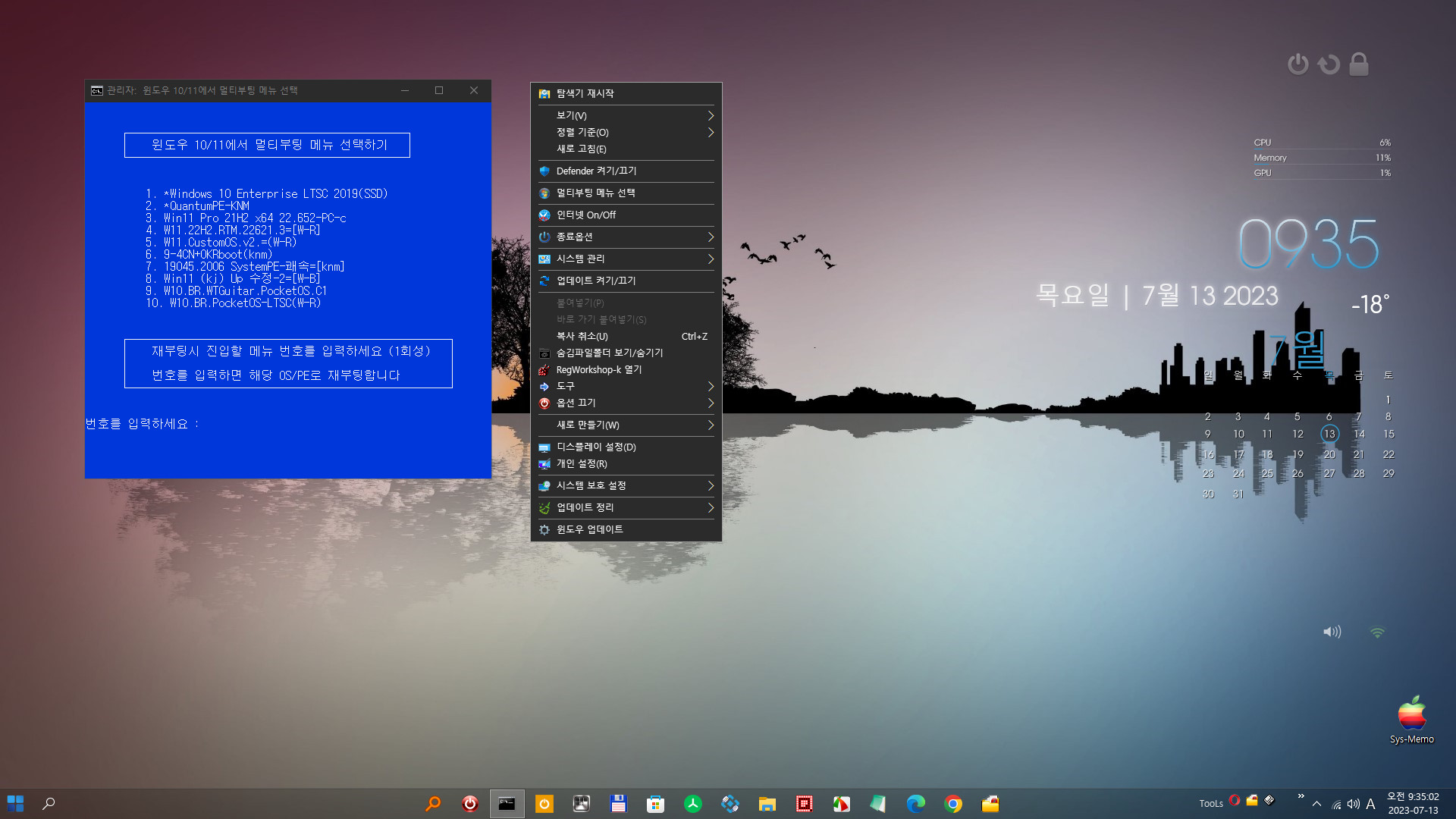1456x819 pixels.
Task: Launch Google Chrome from the taskbar
Action: click(x=953, y=804)
